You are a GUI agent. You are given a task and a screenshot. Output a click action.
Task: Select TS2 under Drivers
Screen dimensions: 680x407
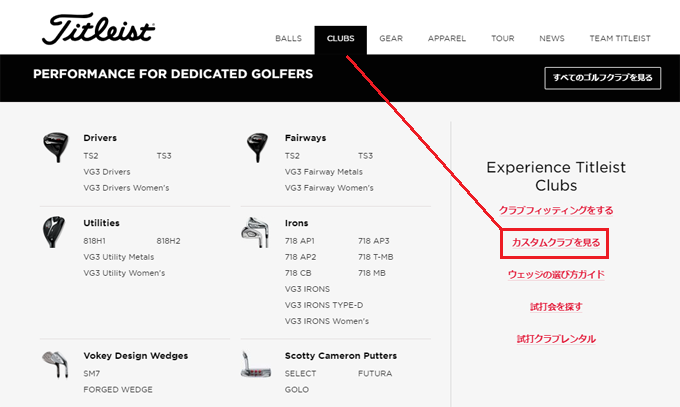(x=91, y=156)
